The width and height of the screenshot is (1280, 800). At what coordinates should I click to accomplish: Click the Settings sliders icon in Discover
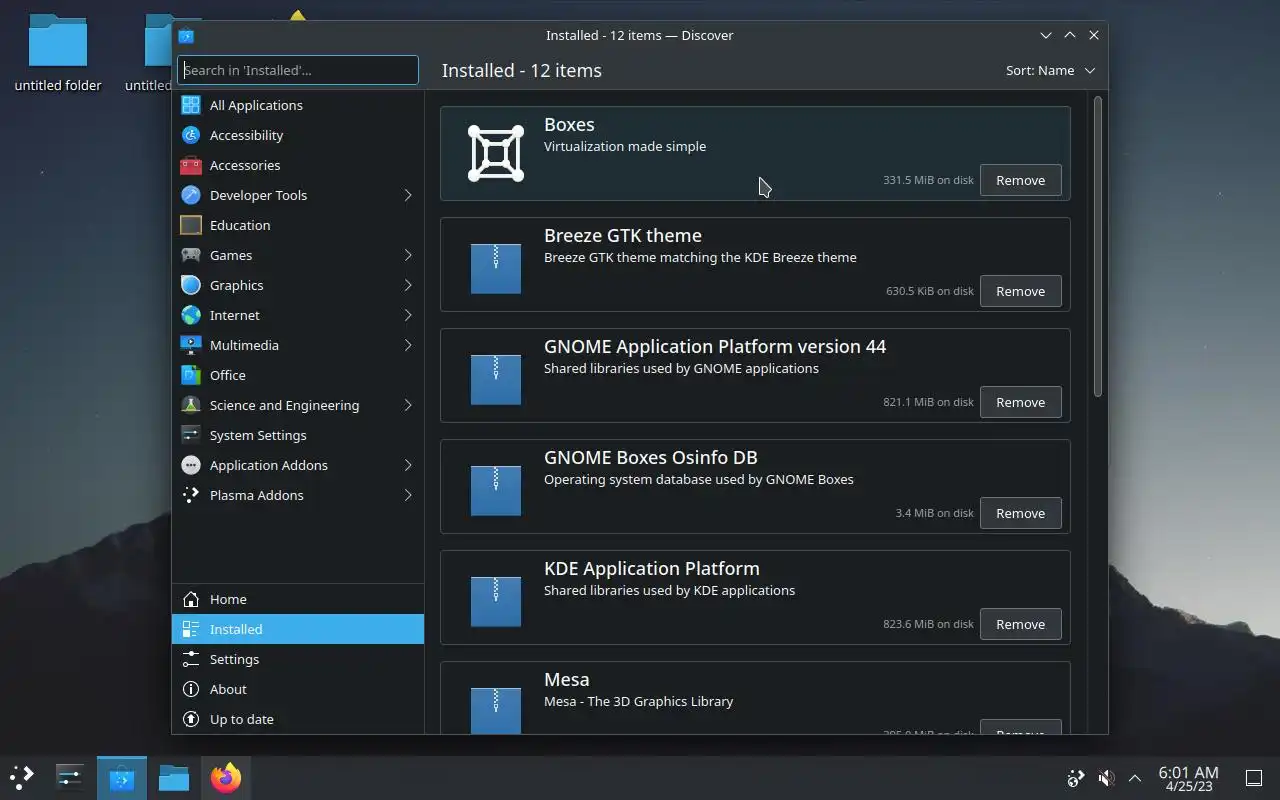191,659
